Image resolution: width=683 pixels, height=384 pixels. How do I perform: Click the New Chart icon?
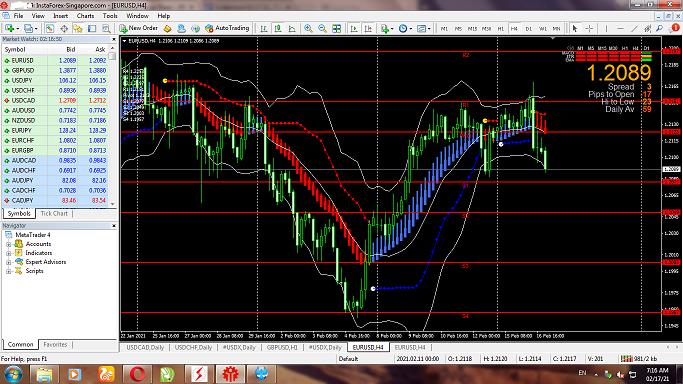point(9,28)
